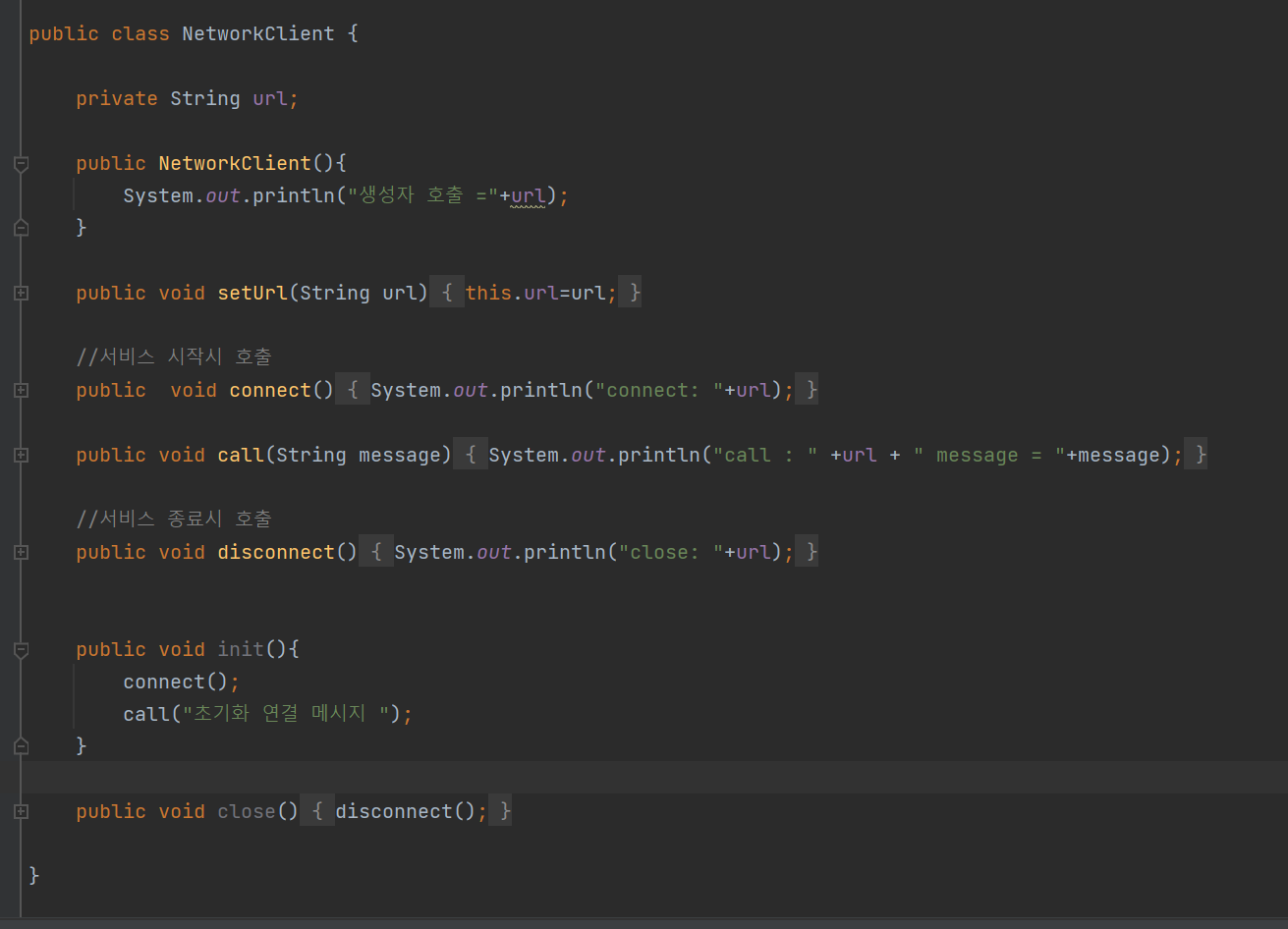
Task: Click the disconnect method name in its declaration
Action: pos(276,552)
